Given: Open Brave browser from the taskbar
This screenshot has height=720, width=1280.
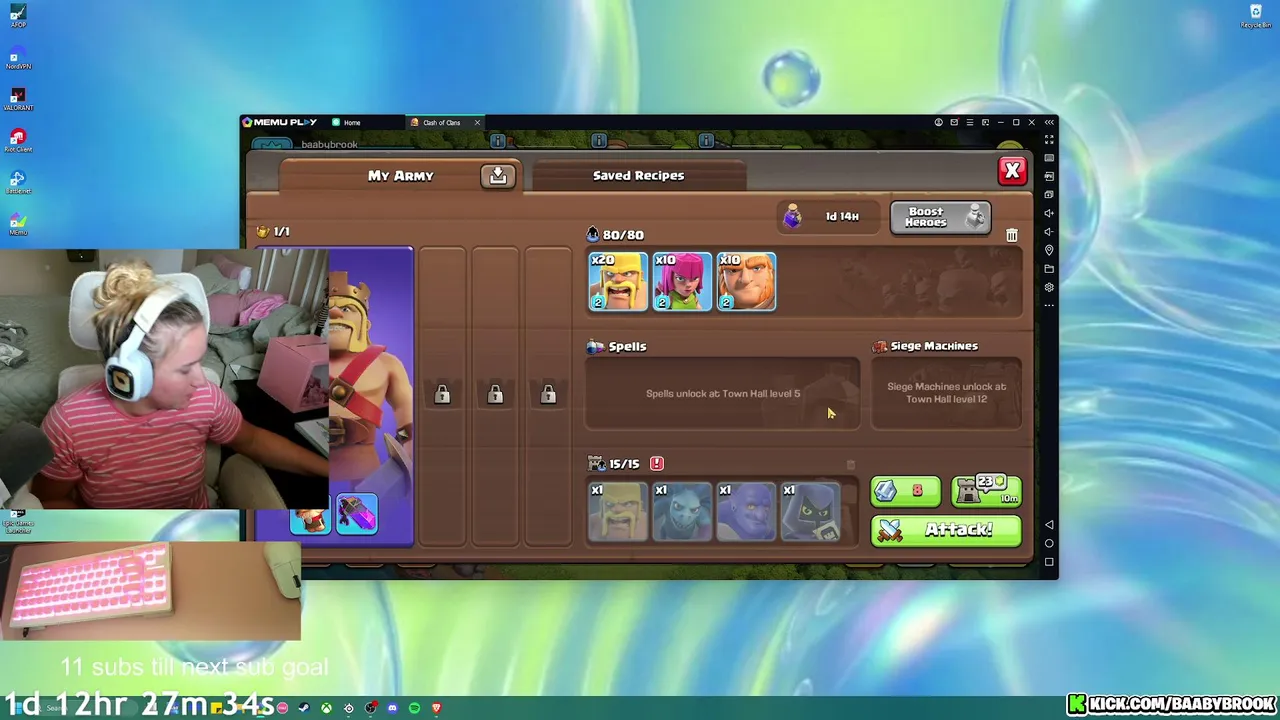Looking at the screenshot, I should (436, 708).
